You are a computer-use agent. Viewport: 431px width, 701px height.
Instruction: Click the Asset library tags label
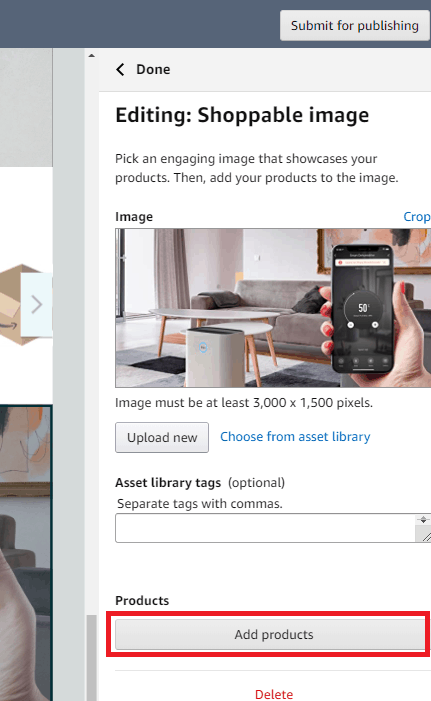coord(168,483)
